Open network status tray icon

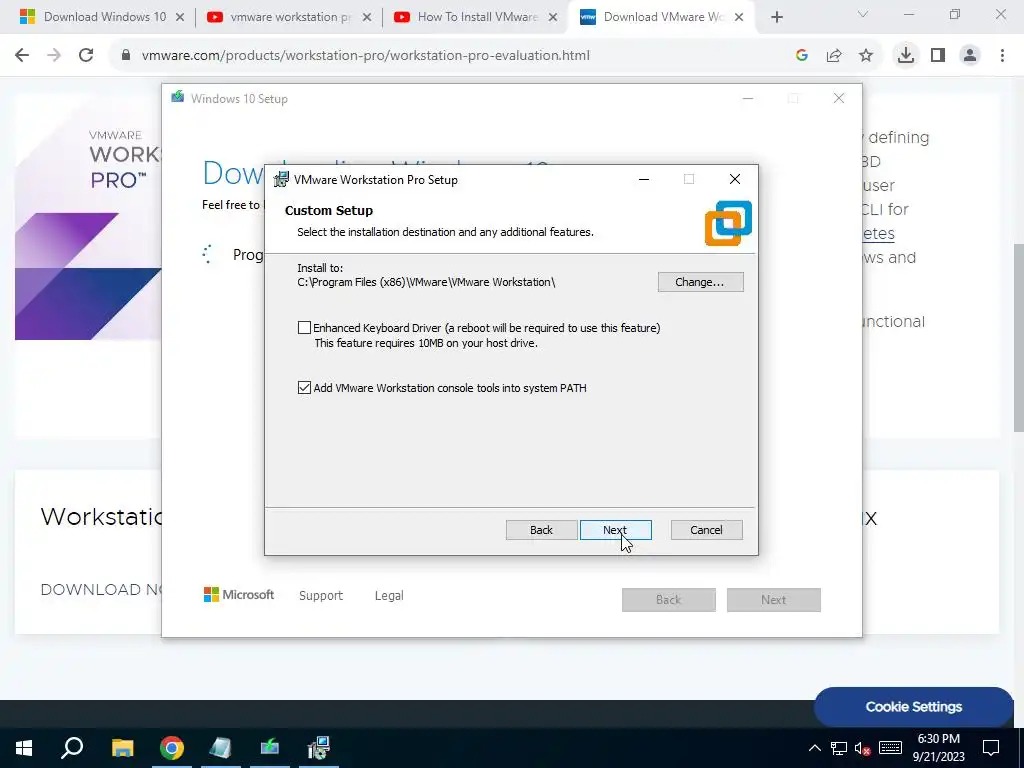pyautogui.click(x=839, y=748)
